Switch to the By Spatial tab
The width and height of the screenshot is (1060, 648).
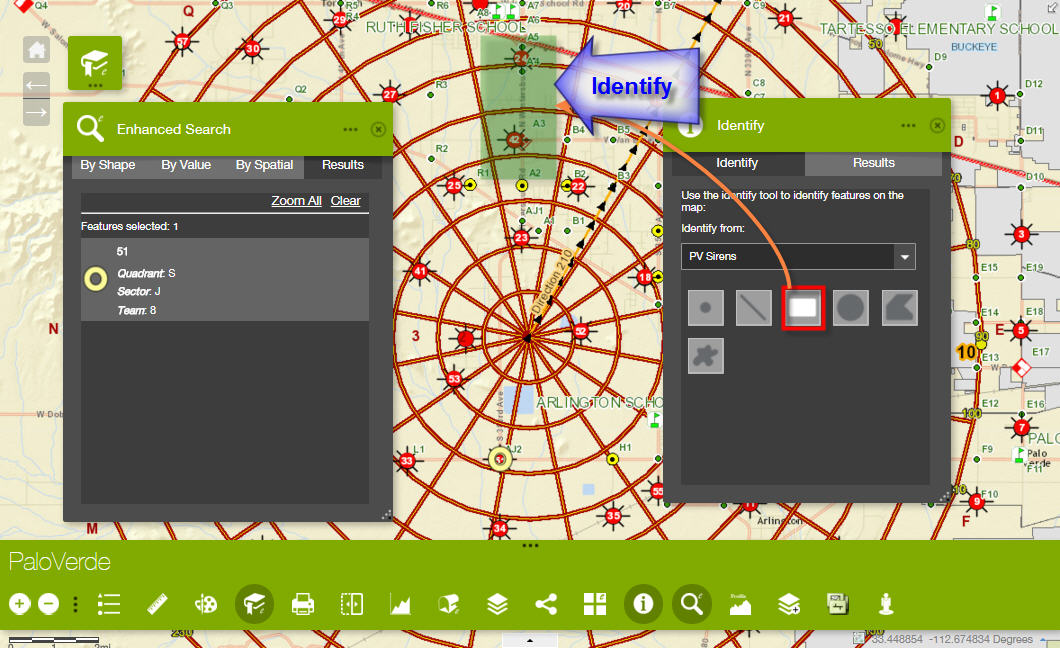coord(264,165)
